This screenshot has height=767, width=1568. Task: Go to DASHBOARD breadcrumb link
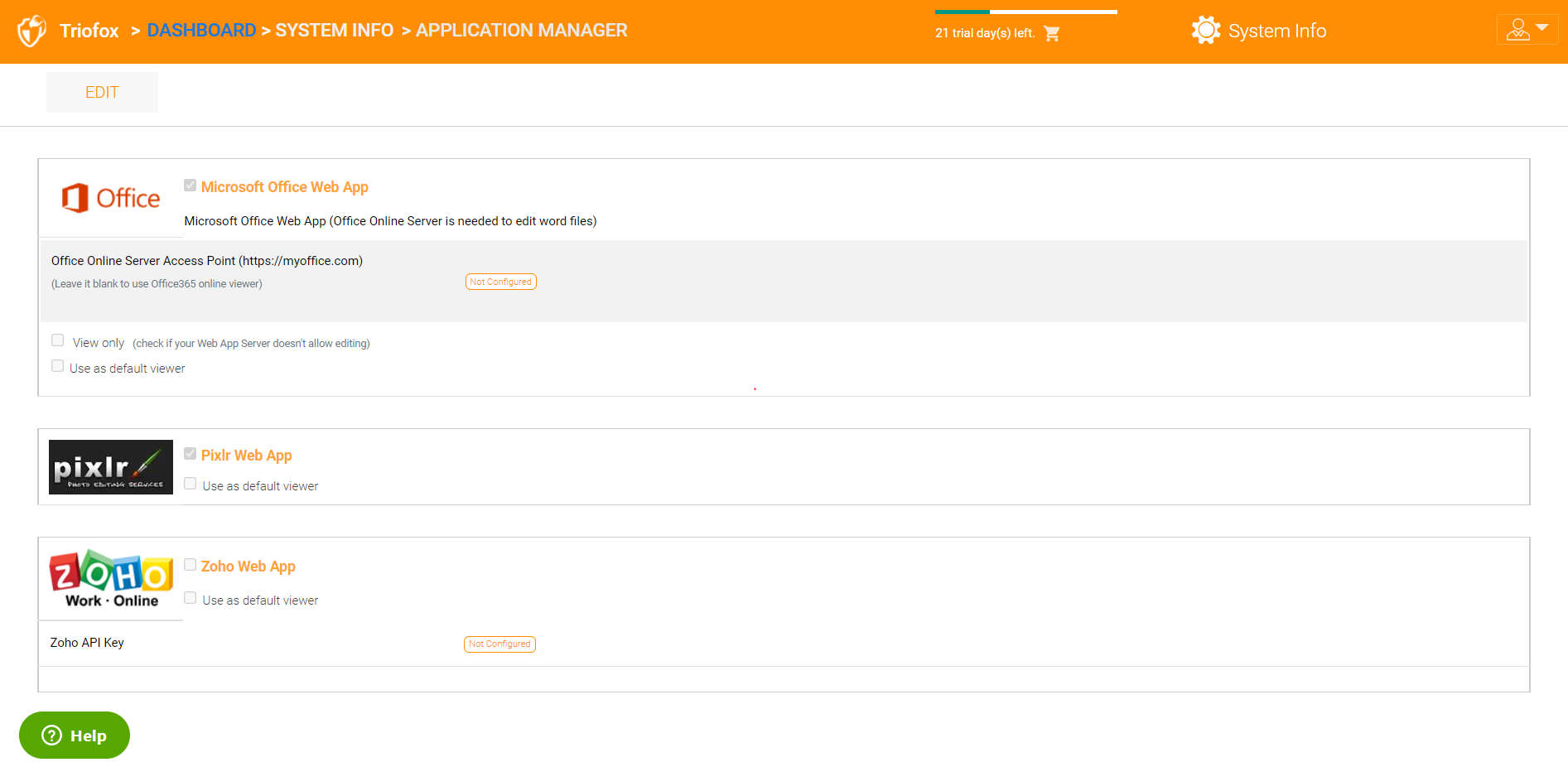(x=201, y=31)
